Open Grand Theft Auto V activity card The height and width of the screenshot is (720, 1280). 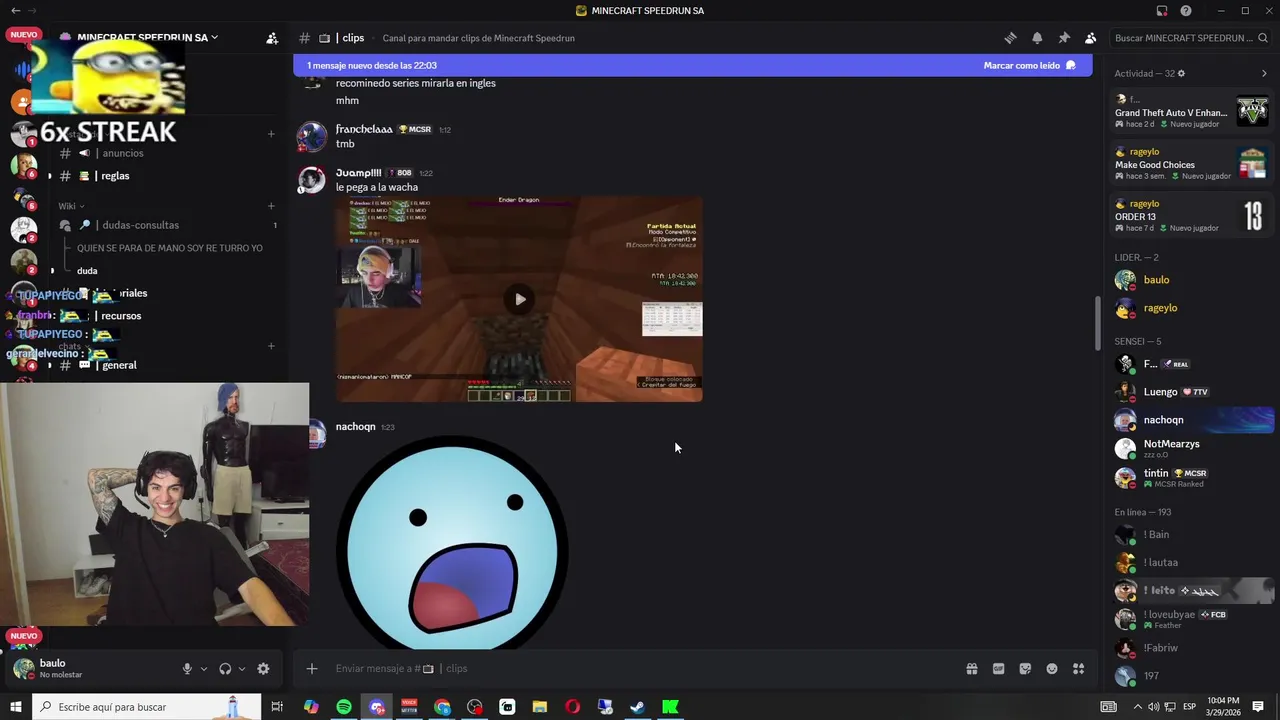point(1191,112)
